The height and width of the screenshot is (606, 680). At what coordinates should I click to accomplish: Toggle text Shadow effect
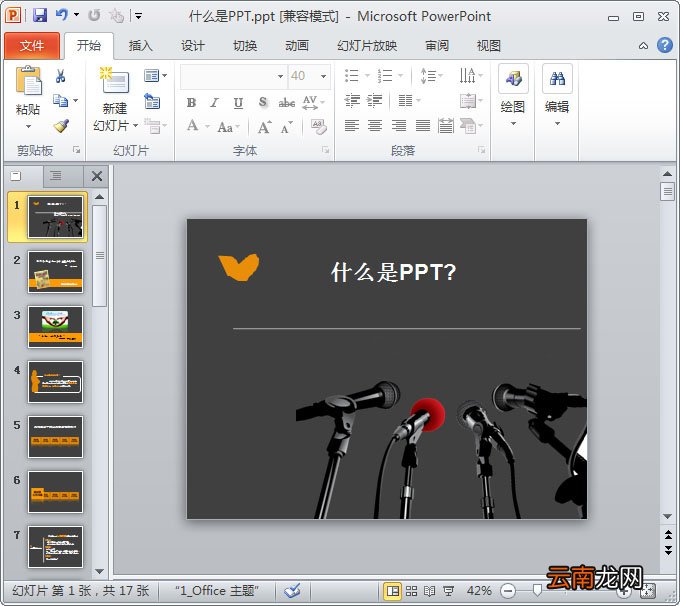point(262,102)
